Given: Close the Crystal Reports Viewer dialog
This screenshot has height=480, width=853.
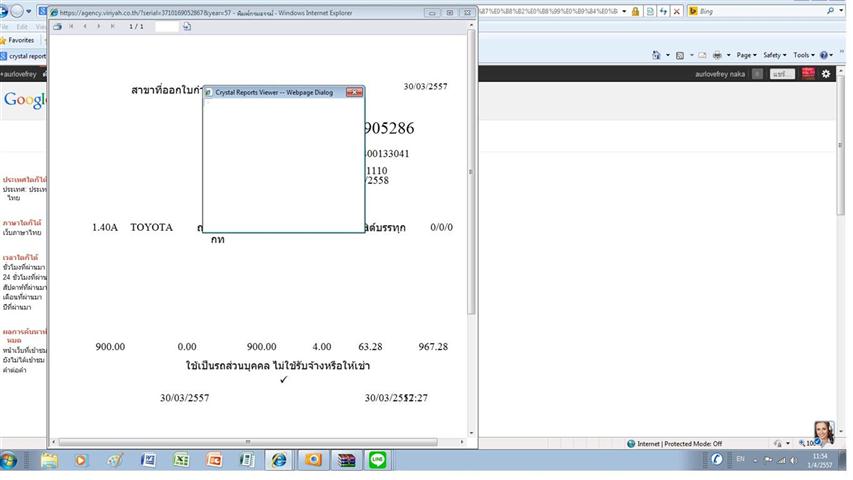Looking at the screenshot, I should (x=354, y=92).
